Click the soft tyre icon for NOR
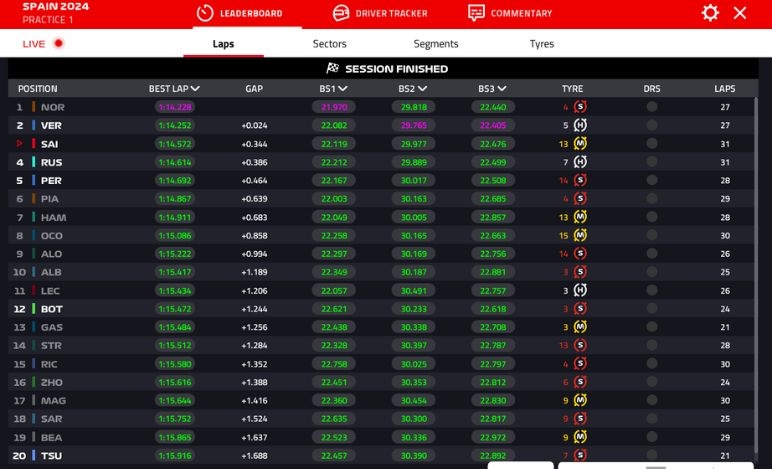 tap(579, 107)
